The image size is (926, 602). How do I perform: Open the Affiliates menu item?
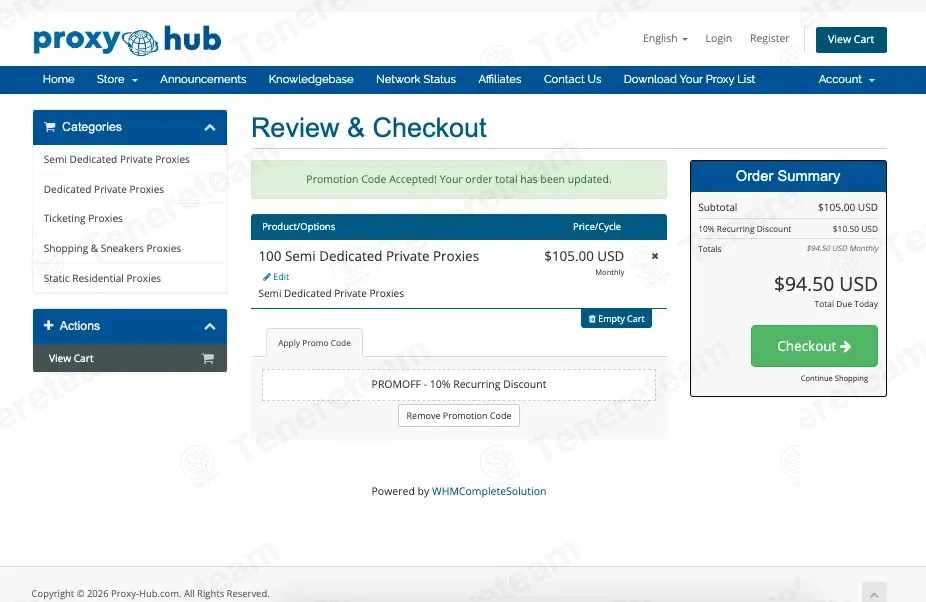(500, 79)
